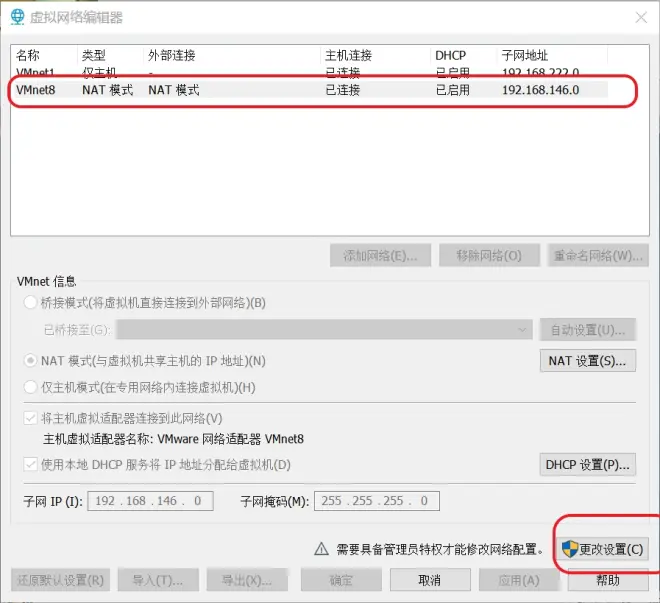This screenshot has width=660, height=603.
Task: Click the Automatic Settings (自动设置) button
Action: click(x=588, y=329)
